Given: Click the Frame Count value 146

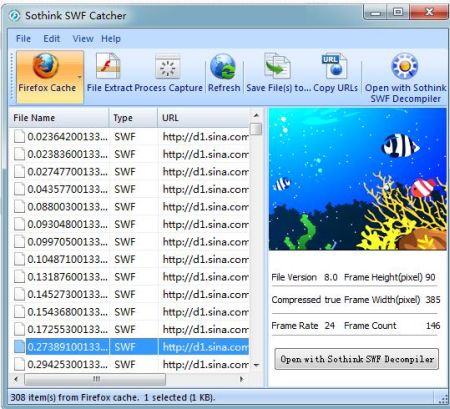Looking at the screenshot, I should click(x=433, y=326).
